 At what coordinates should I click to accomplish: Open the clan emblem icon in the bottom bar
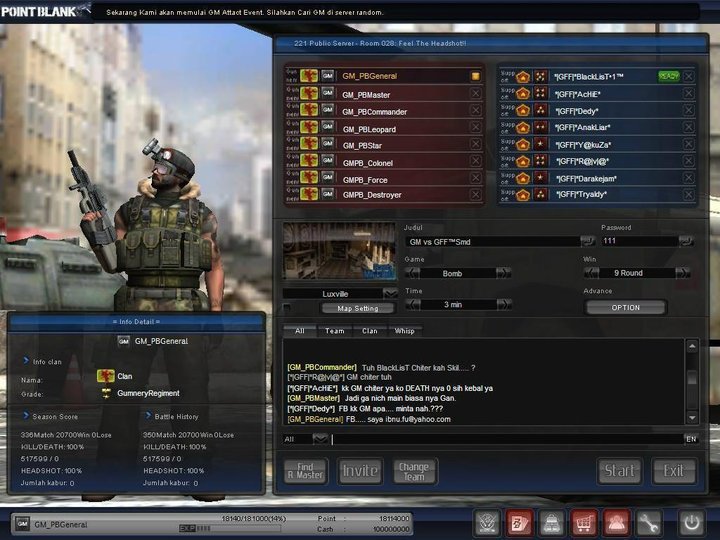click(x=487, y=523)
